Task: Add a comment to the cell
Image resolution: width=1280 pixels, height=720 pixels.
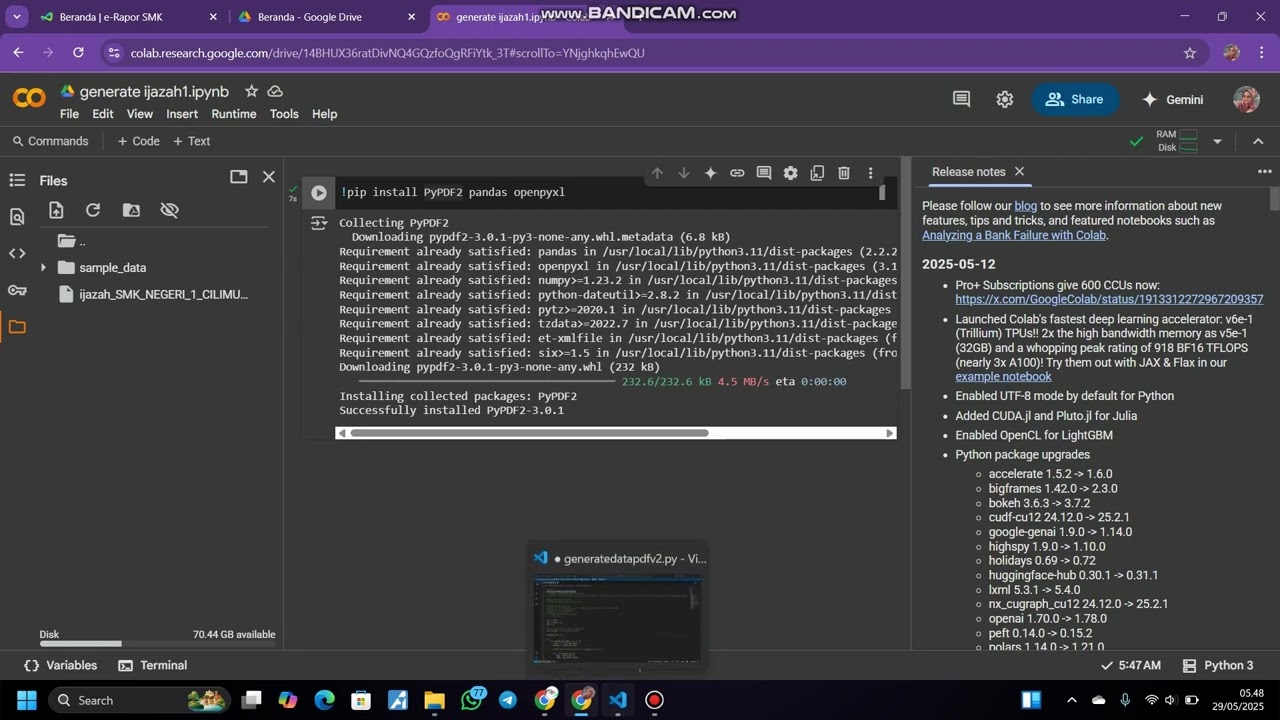Action: (x=764, y=173)
